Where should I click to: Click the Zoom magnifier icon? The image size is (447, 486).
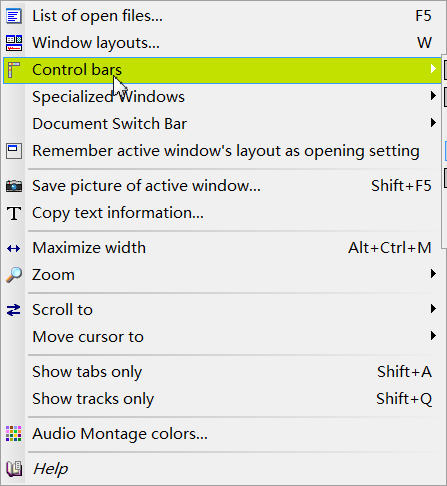pos(14,275)
